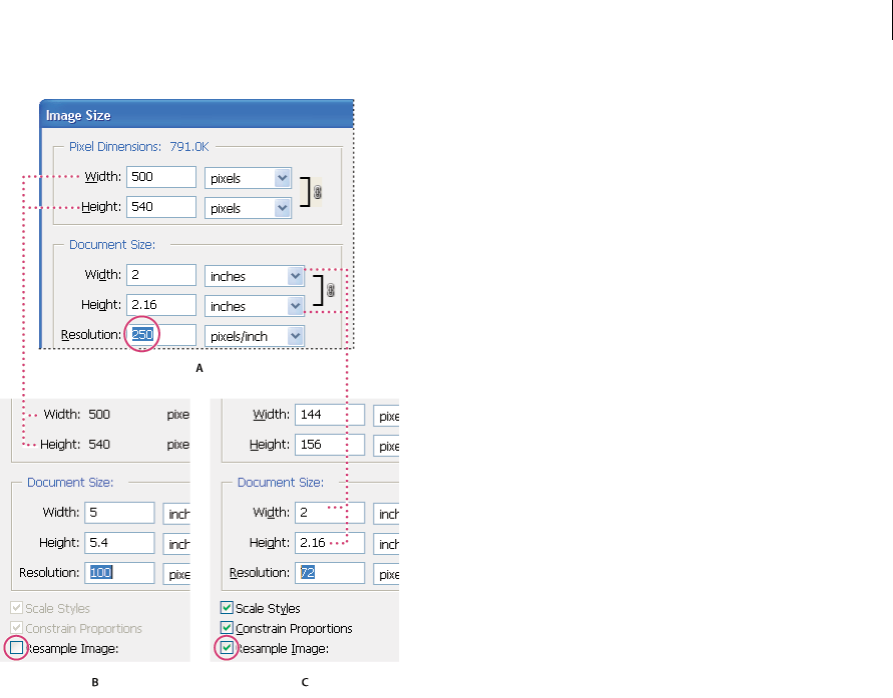This screenshot has width=893, height=698.
Task: Open the pixels dropdown next to Height 540
Action: [248, 208]
